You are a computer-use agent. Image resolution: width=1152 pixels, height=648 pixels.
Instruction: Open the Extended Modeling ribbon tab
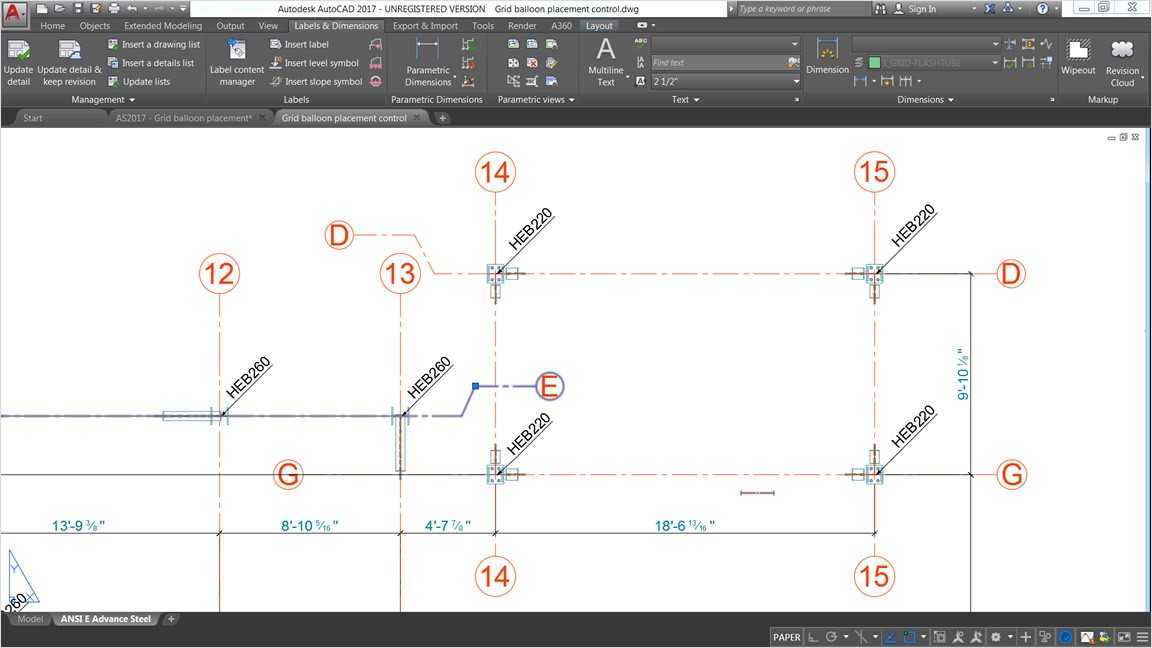162,26
